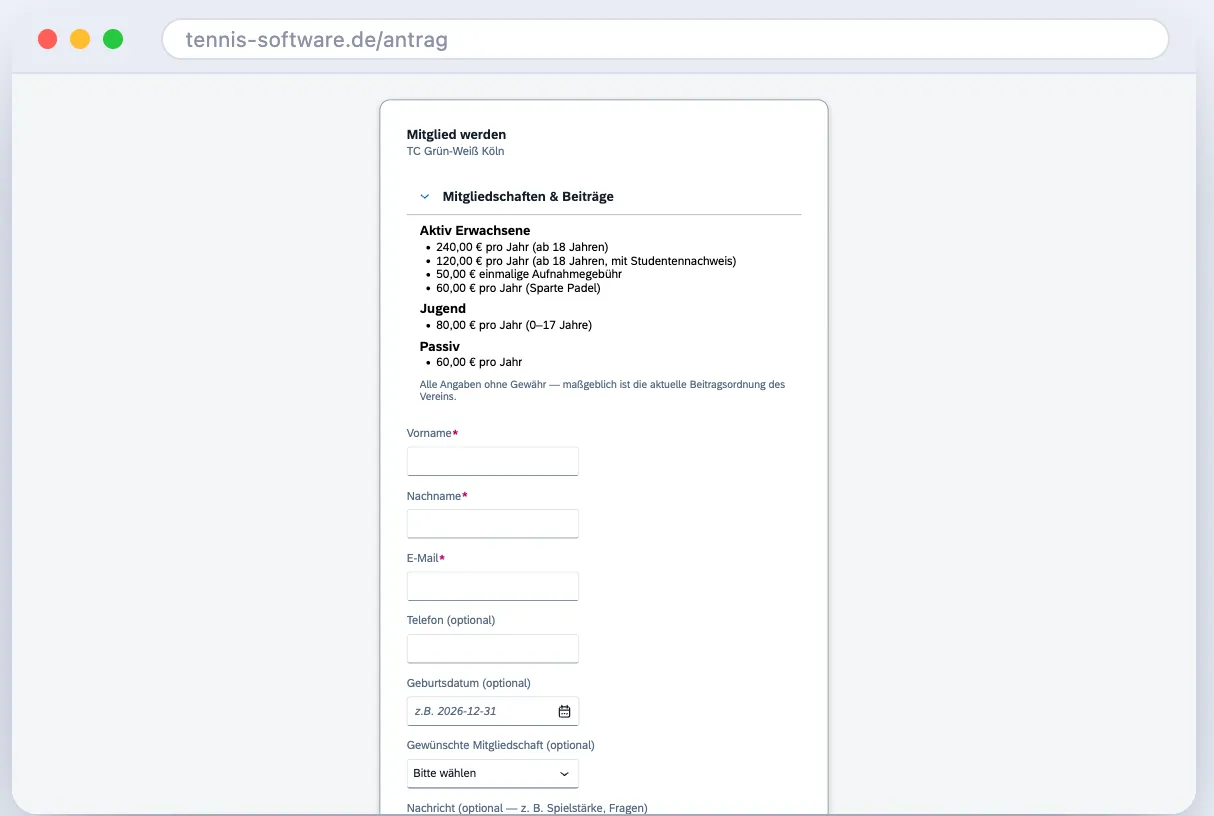Click the 'Alle Angaben ohne Gewähr' disclaimer text
Image resolution: width=1214 pixels, height=816 pixels.
[x=603, y=390]
